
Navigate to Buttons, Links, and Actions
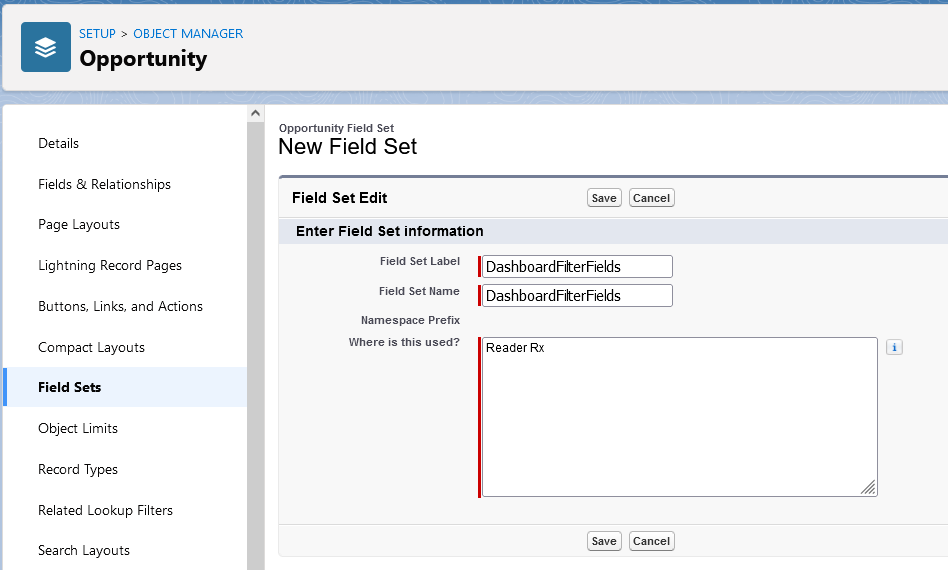120,306
